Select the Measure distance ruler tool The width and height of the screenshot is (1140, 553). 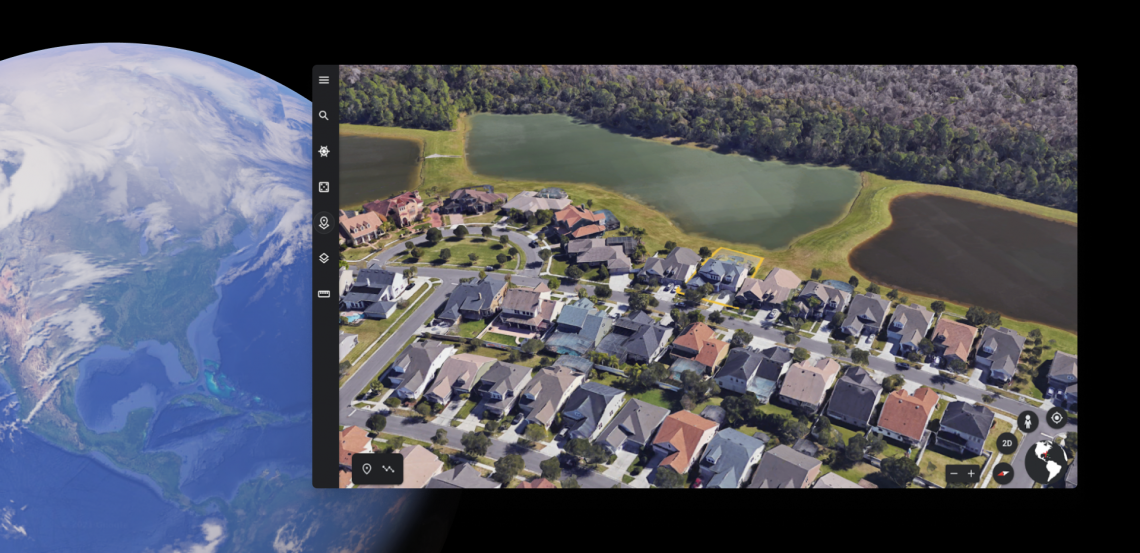click(x=324, y=294)
